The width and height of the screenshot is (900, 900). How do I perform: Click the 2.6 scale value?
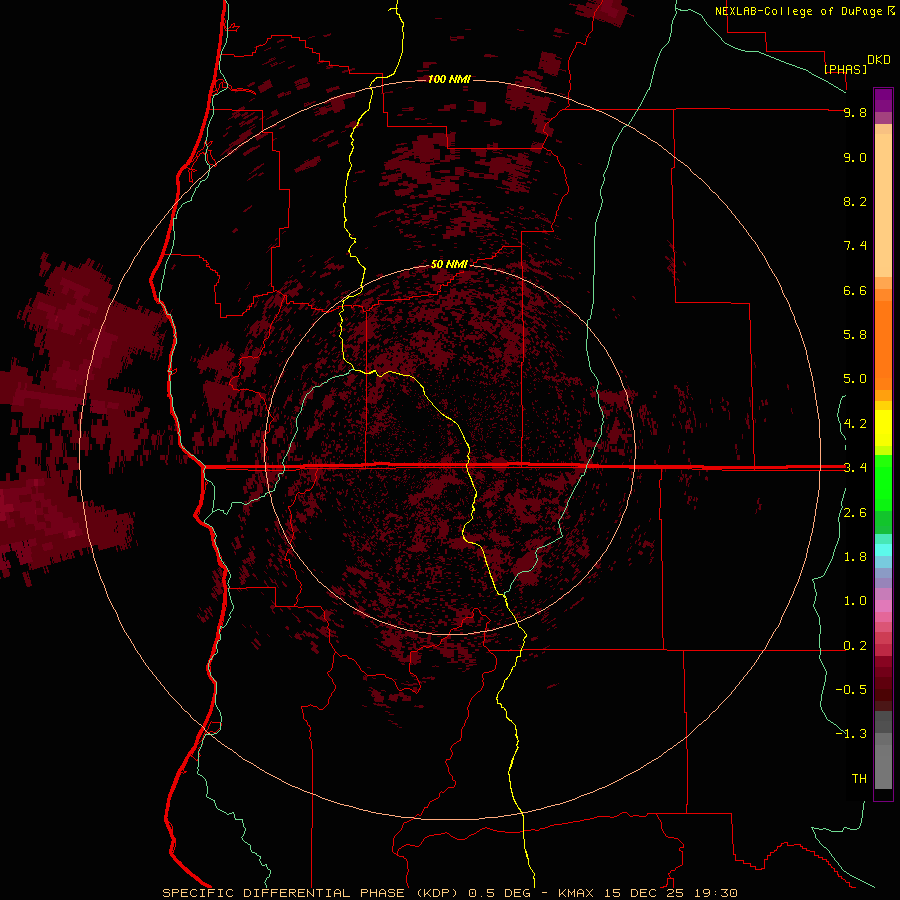[855, 513]
